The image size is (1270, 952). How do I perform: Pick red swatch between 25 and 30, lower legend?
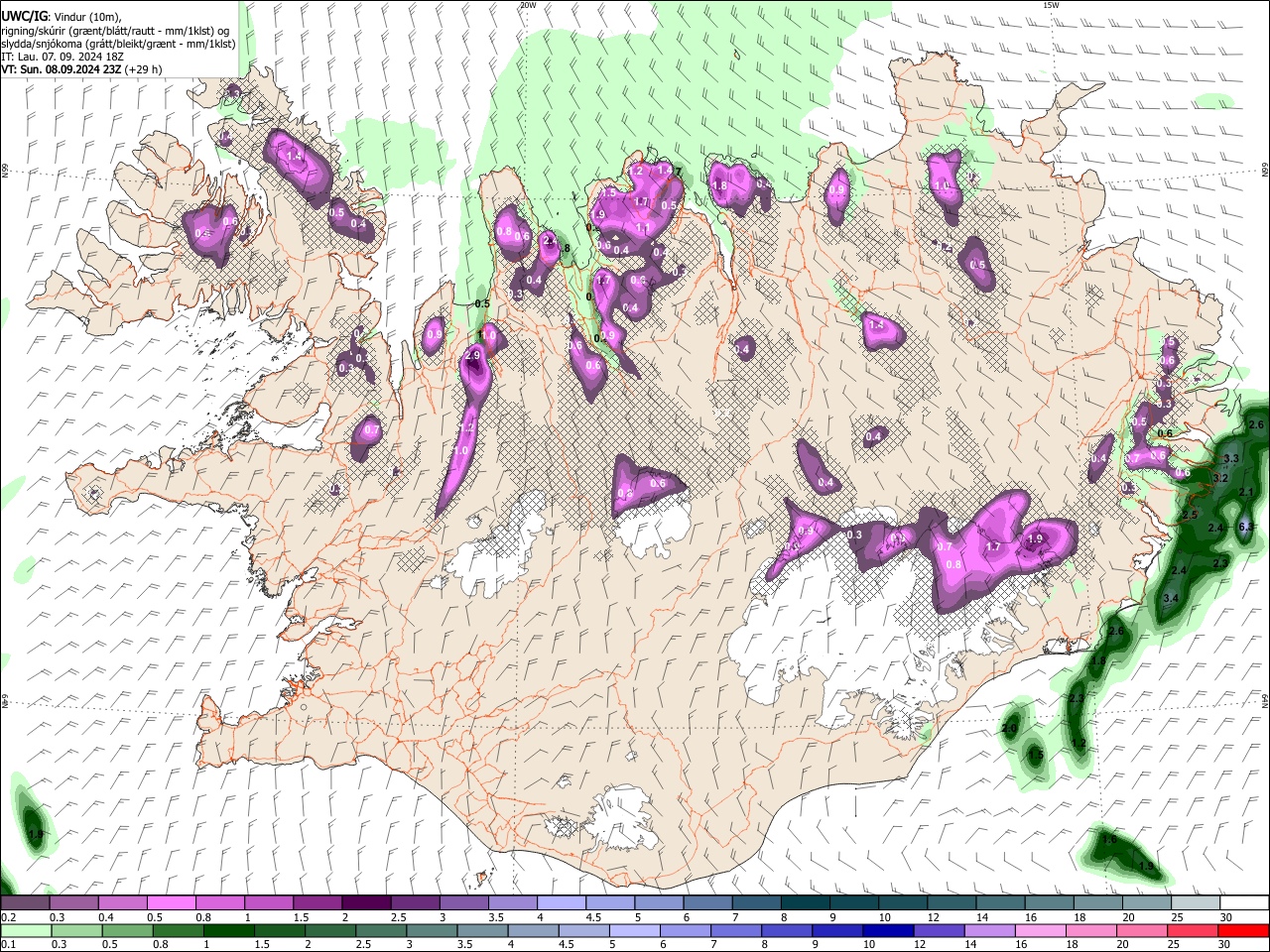(1195, 930)
